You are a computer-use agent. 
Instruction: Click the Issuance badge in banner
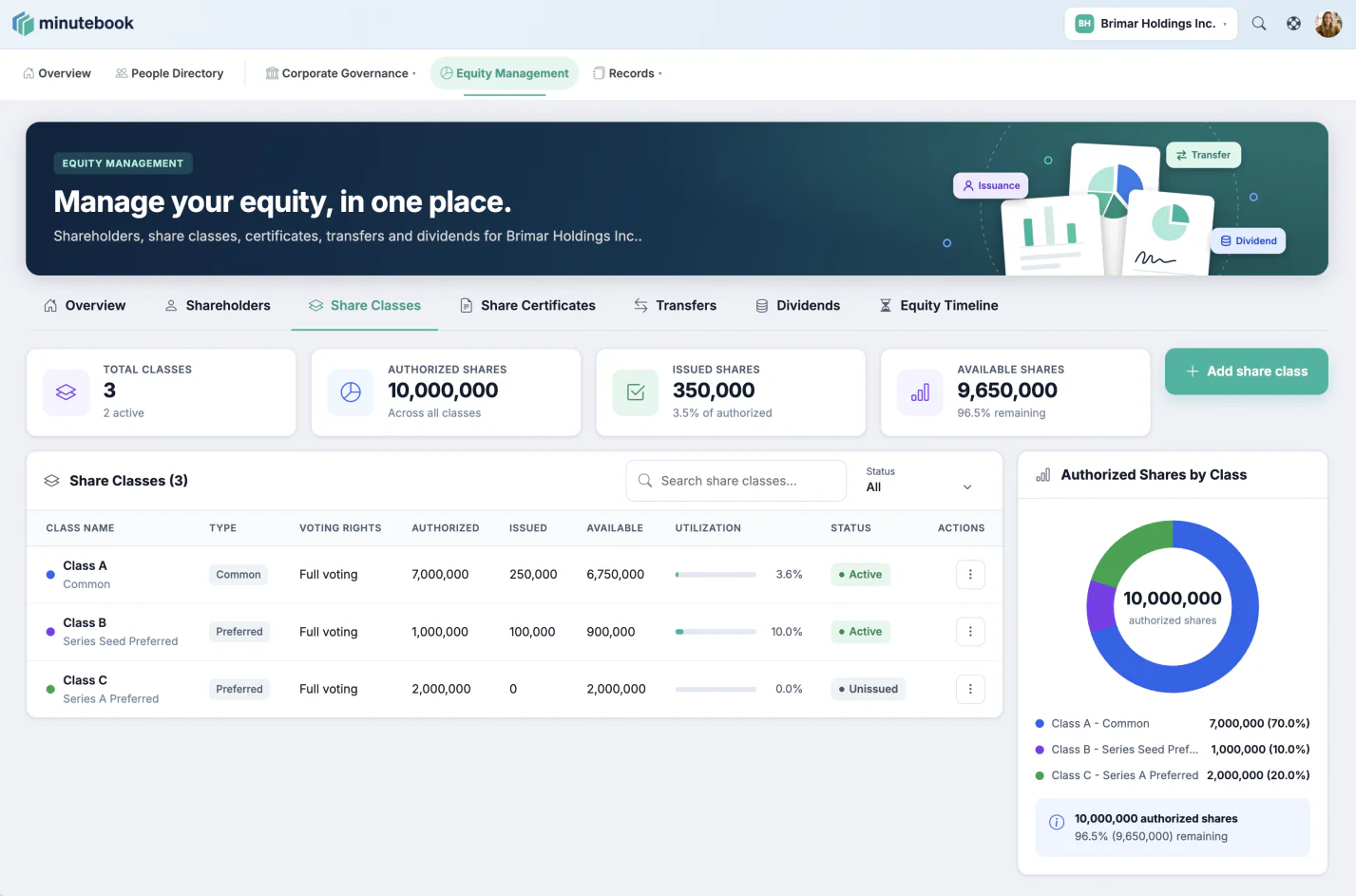[x=991, y=186]
